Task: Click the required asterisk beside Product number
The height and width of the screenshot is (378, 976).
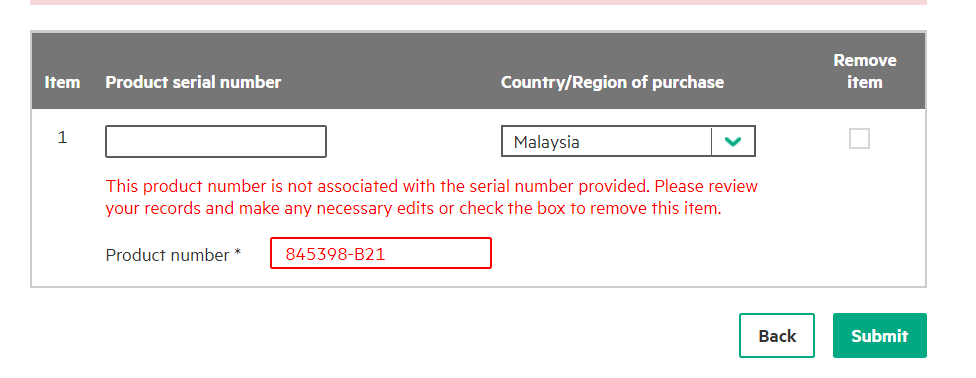Action: 238,253
